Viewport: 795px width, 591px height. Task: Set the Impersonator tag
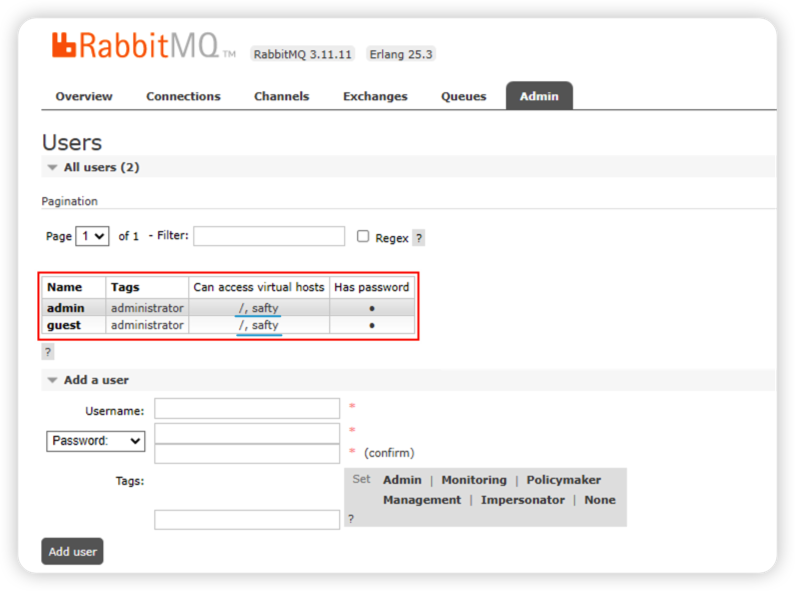523,500
